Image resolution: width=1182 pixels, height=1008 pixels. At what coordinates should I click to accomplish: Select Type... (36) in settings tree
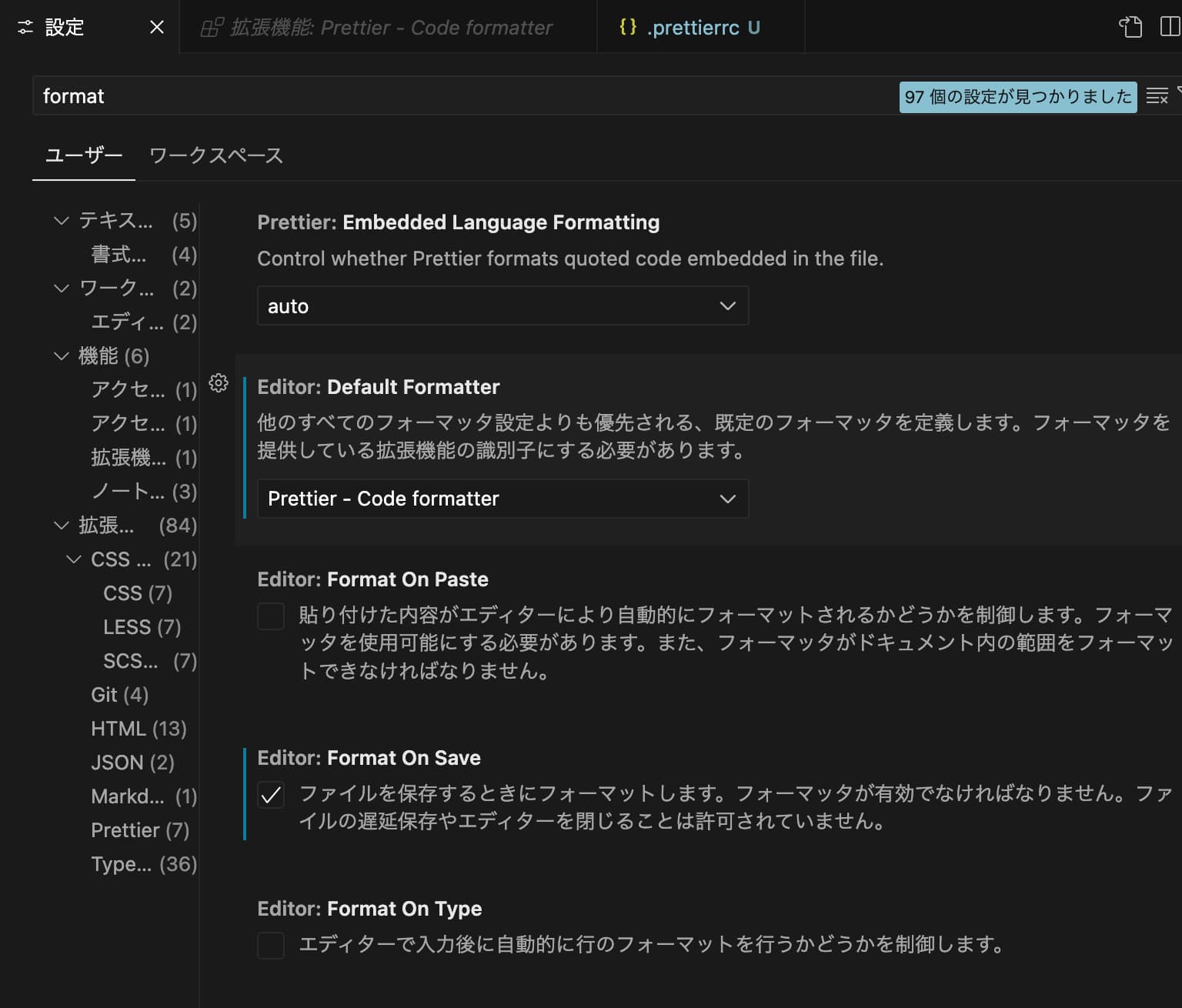pyautogui.click(x=144, y=864)
